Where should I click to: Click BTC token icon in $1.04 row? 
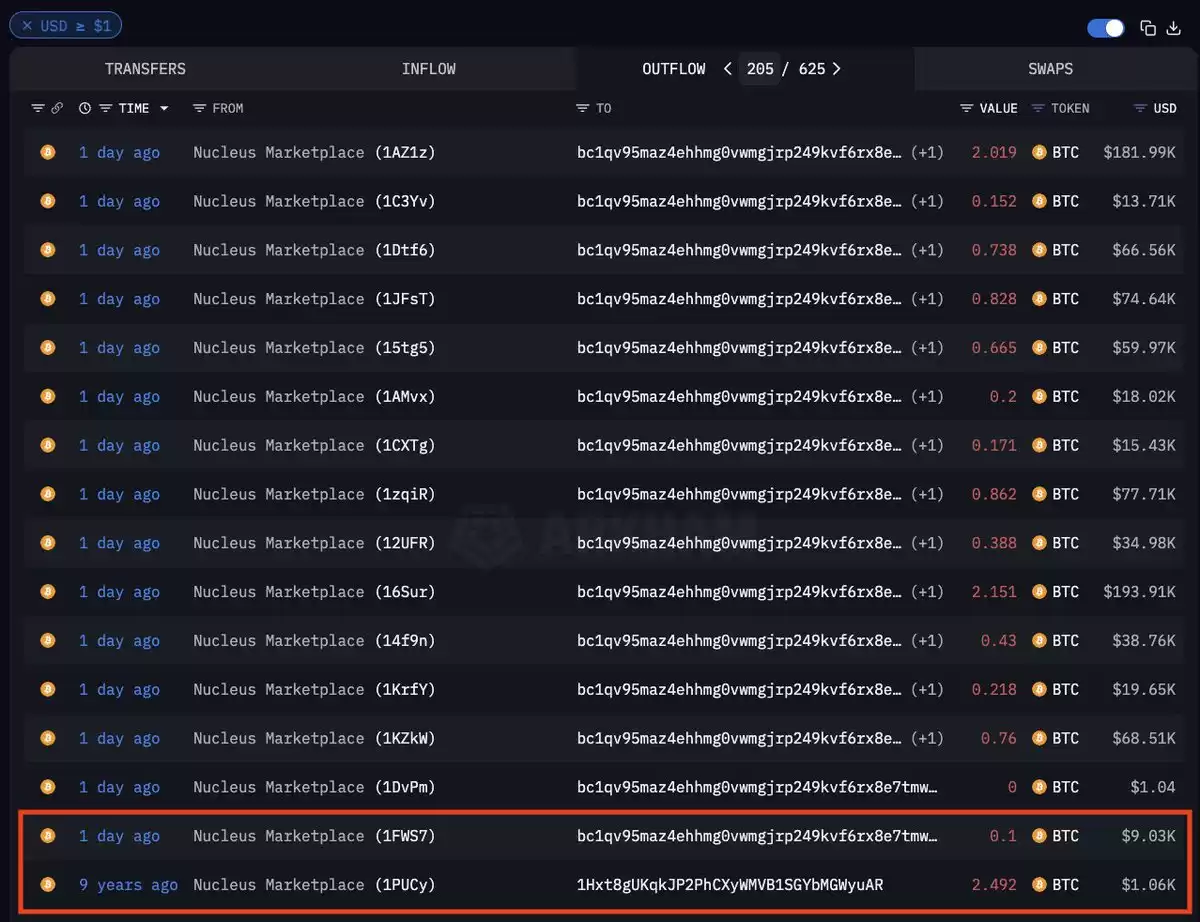click(x=1039, y=787)
